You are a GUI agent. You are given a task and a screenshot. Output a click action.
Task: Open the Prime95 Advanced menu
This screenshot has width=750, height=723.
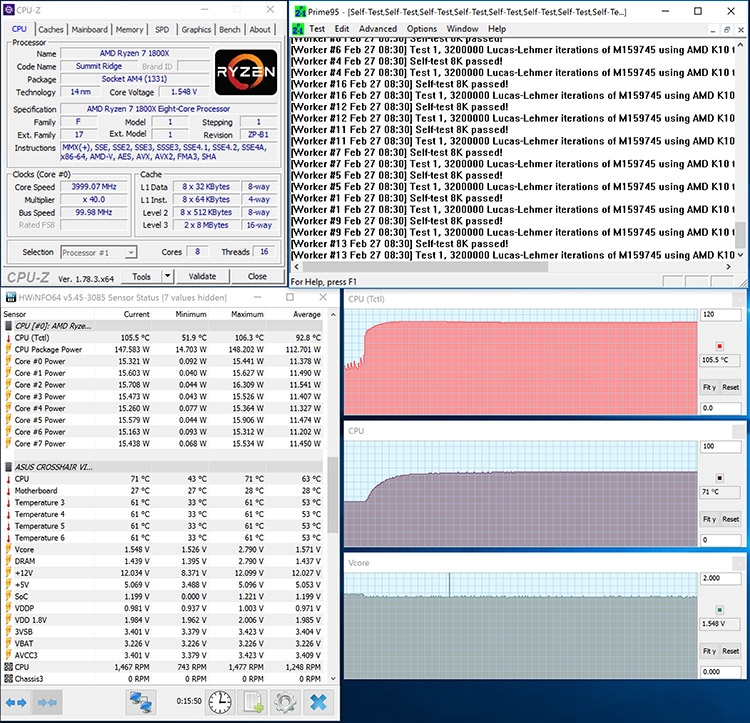pos(378,29)
